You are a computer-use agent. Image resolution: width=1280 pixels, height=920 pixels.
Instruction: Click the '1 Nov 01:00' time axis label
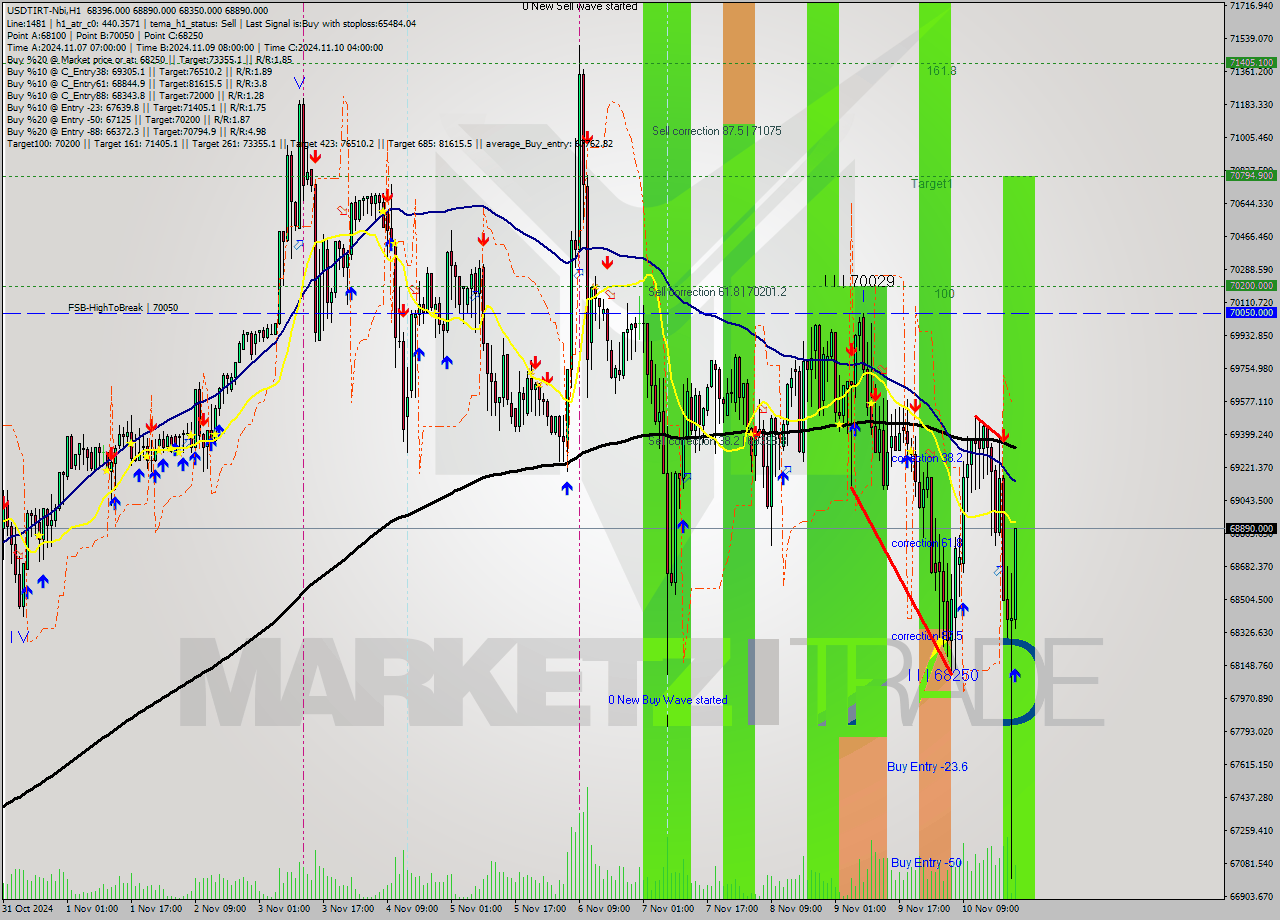tap(93, 909)
